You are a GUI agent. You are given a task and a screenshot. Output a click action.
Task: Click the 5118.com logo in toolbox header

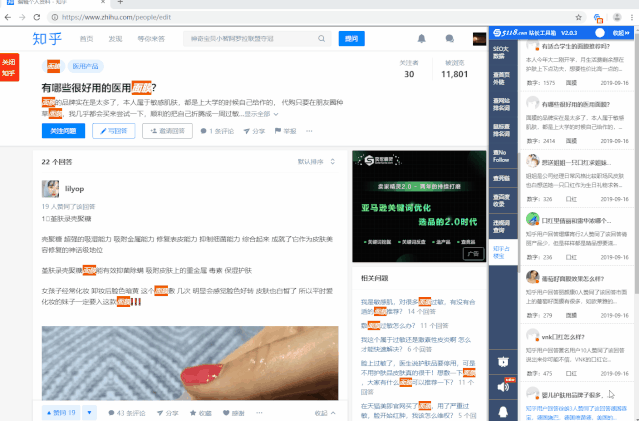(x=509, y=33)
